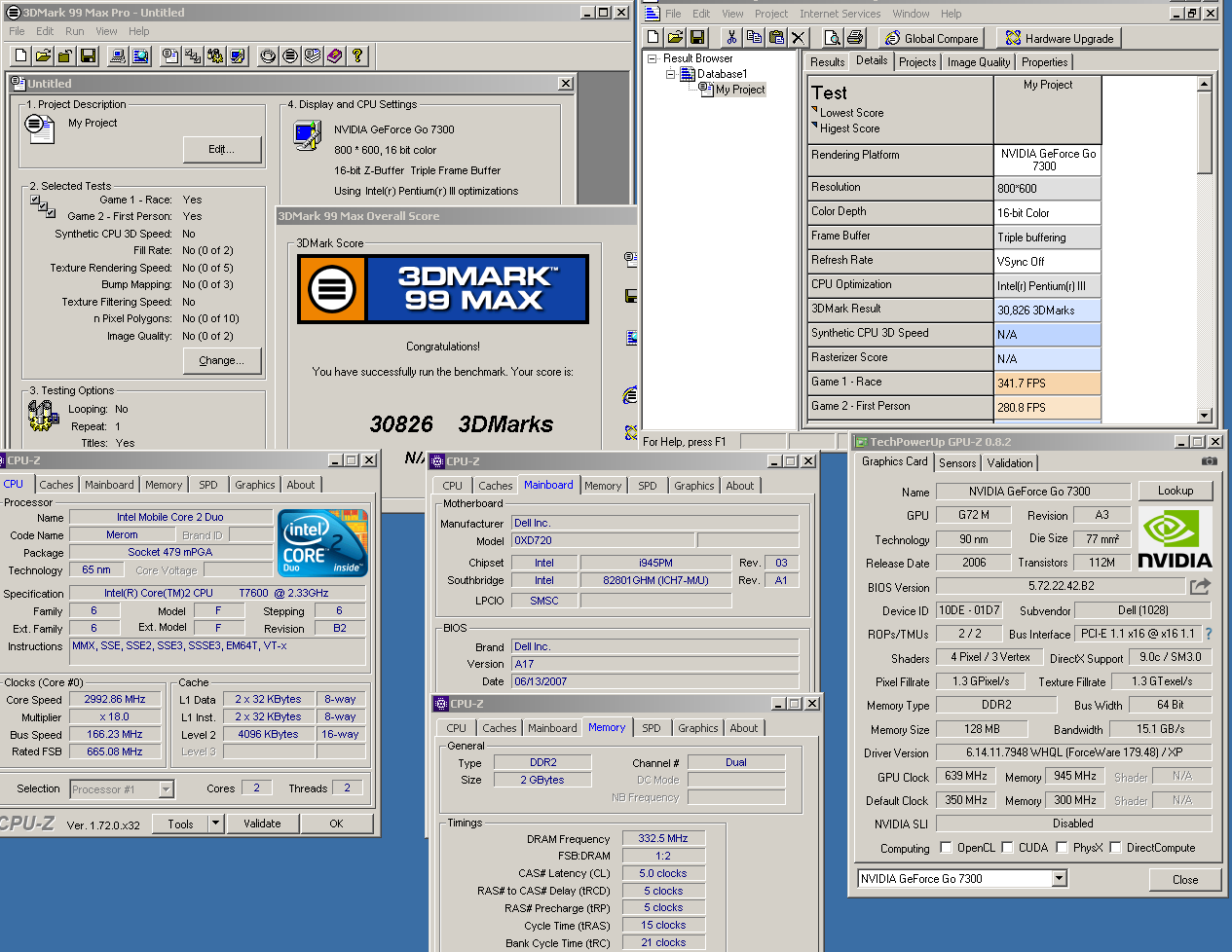This screenshot has height=952, width=1232.
Task: Switch to the Validation tab in GPU-Z
Action: (x=1010, y=463)
